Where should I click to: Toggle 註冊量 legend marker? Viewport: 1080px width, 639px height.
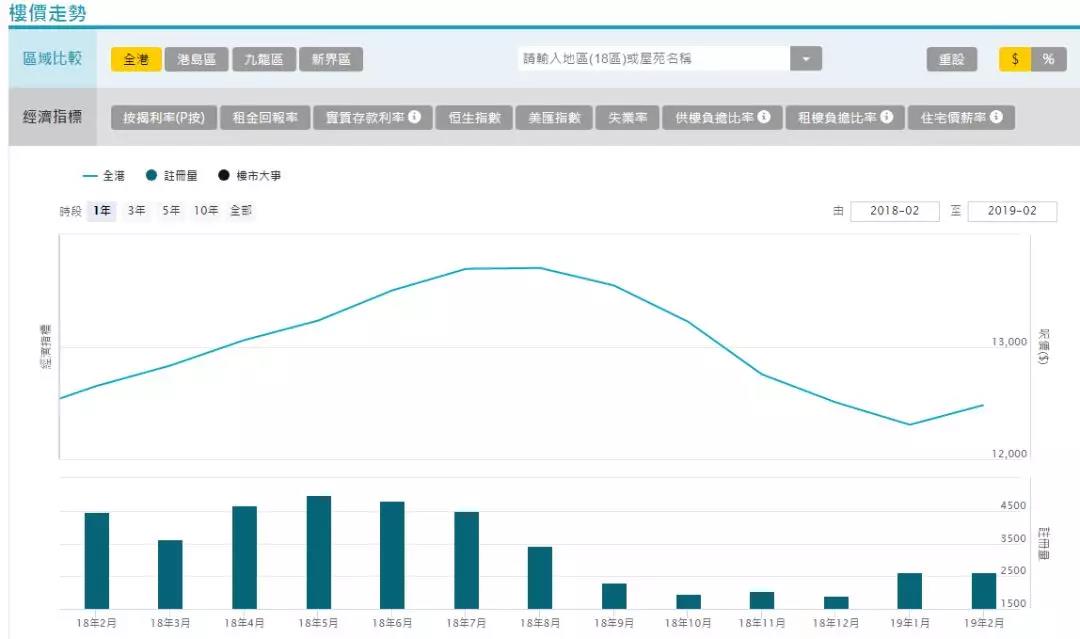(x=152, y=176)
